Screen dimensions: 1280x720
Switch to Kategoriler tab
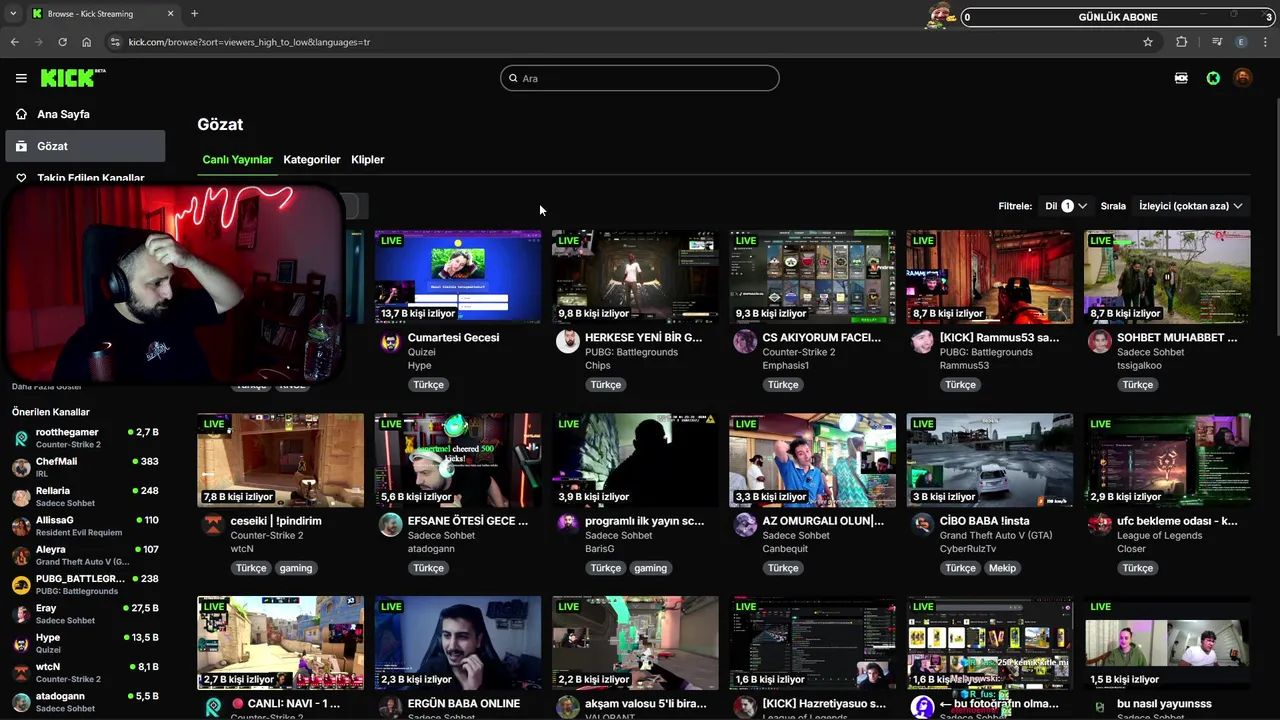(x=312, y=160)
